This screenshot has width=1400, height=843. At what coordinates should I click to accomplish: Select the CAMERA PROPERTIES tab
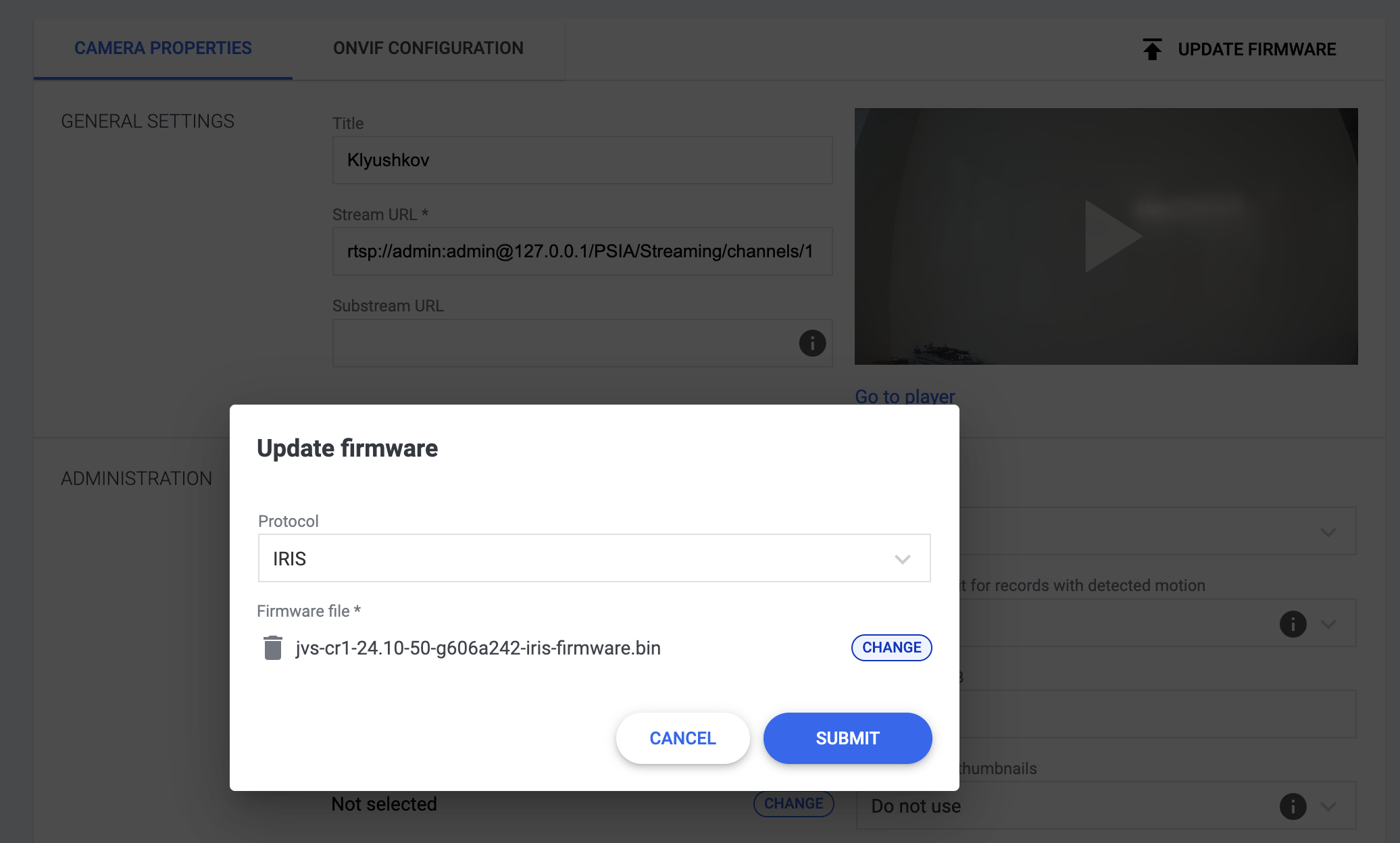click(x=163, y=48)
